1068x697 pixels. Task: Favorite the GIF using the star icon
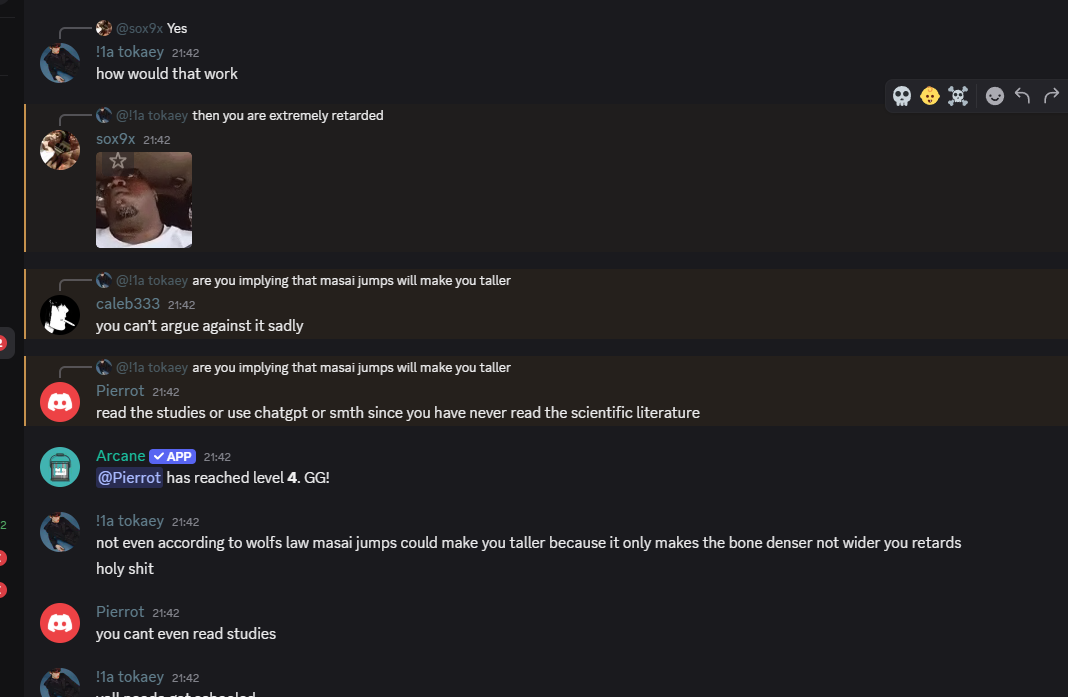[118, 161]
